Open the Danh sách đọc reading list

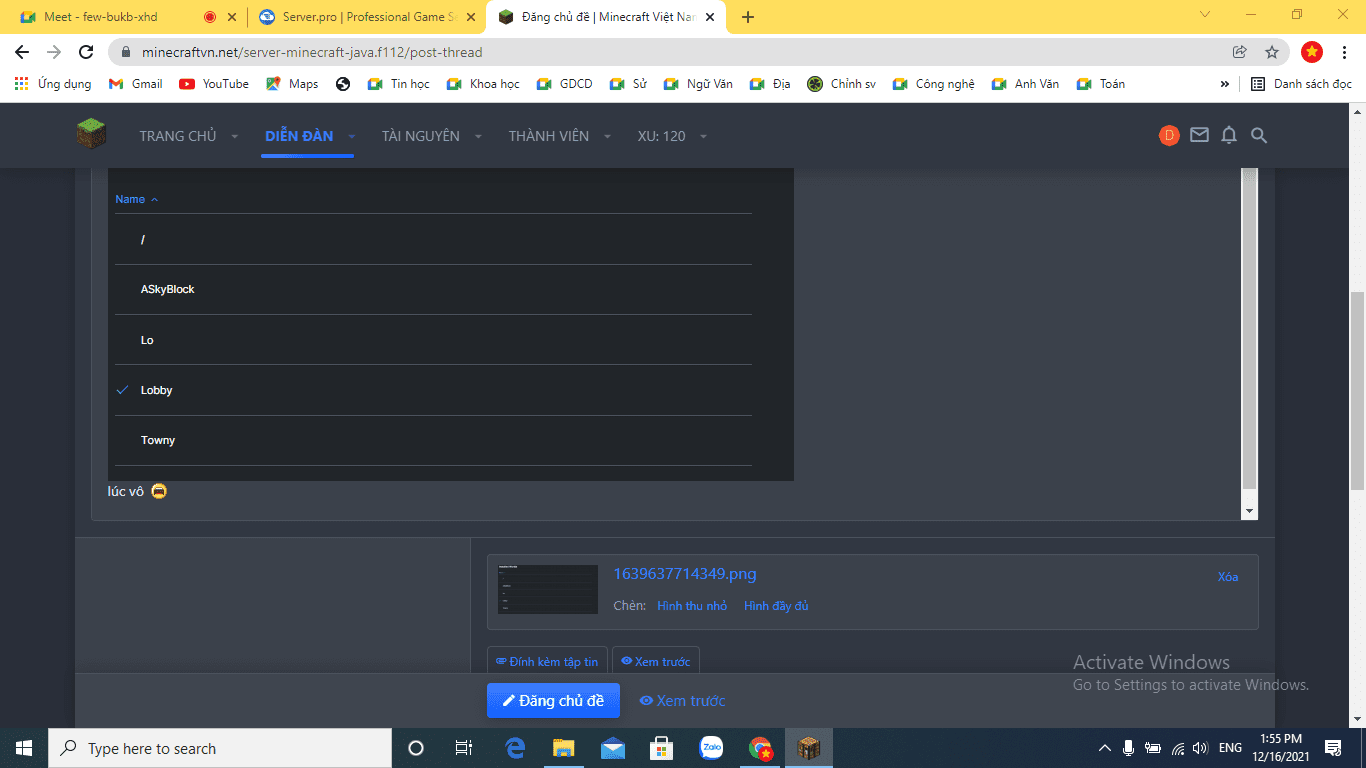pos(1301,84)
